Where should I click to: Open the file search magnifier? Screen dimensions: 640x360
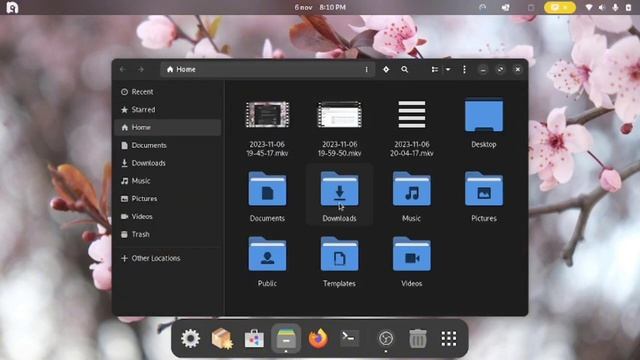coord(404,69)
